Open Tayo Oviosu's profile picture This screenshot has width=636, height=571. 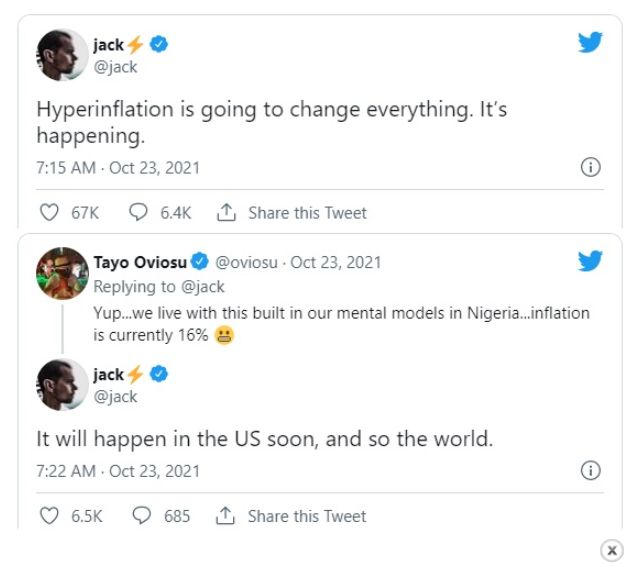pos(61,273)
